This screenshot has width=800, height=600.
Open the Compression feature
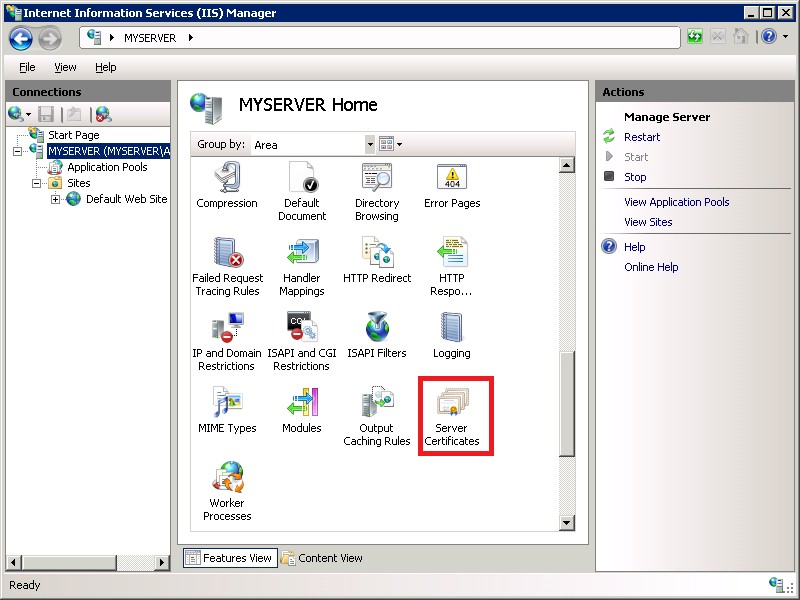(x=227, y=185)
